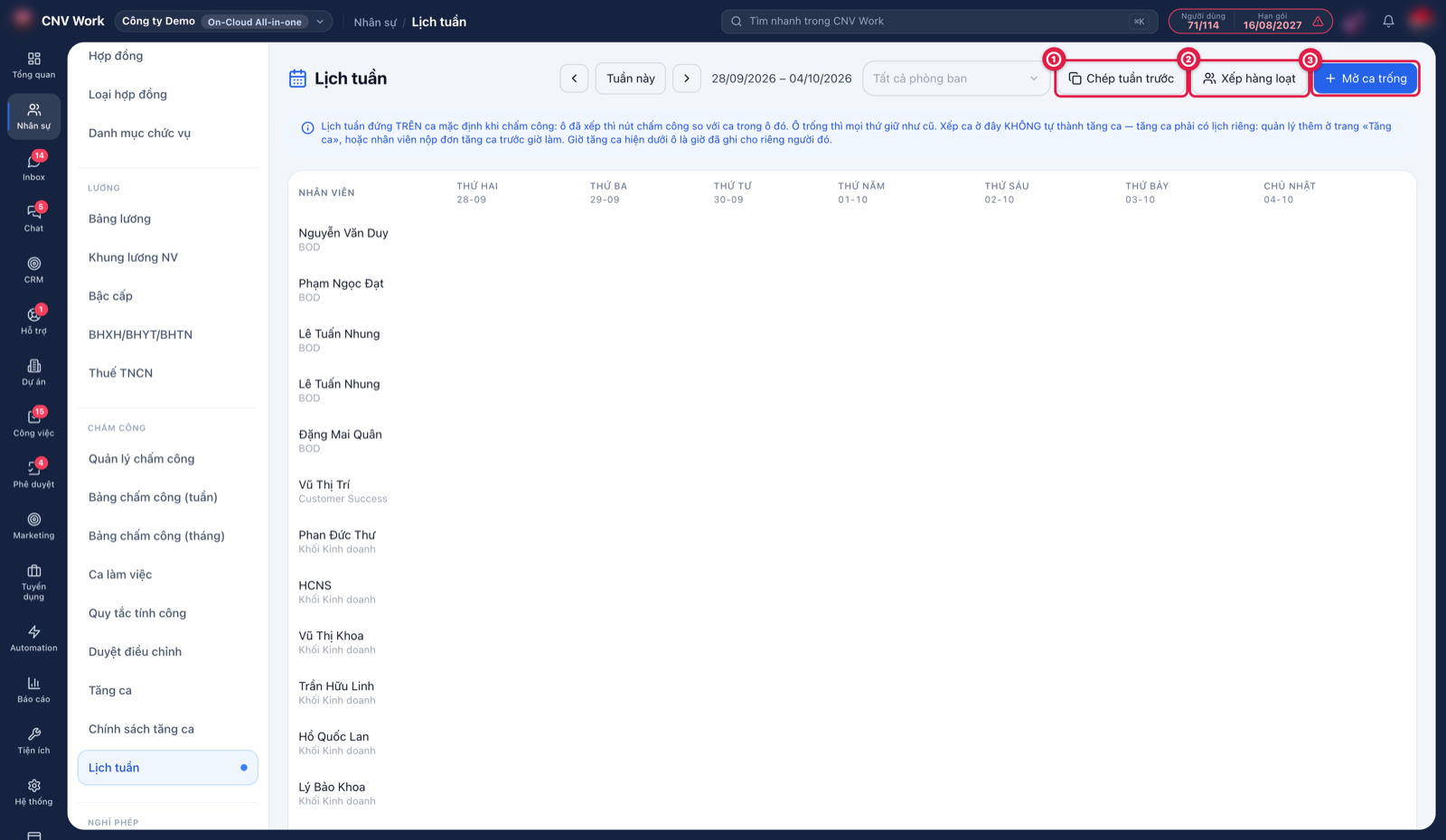This screenshot has width=1446, height=840.
Task: Click the notification bell icon
Action: [1388, 21]
